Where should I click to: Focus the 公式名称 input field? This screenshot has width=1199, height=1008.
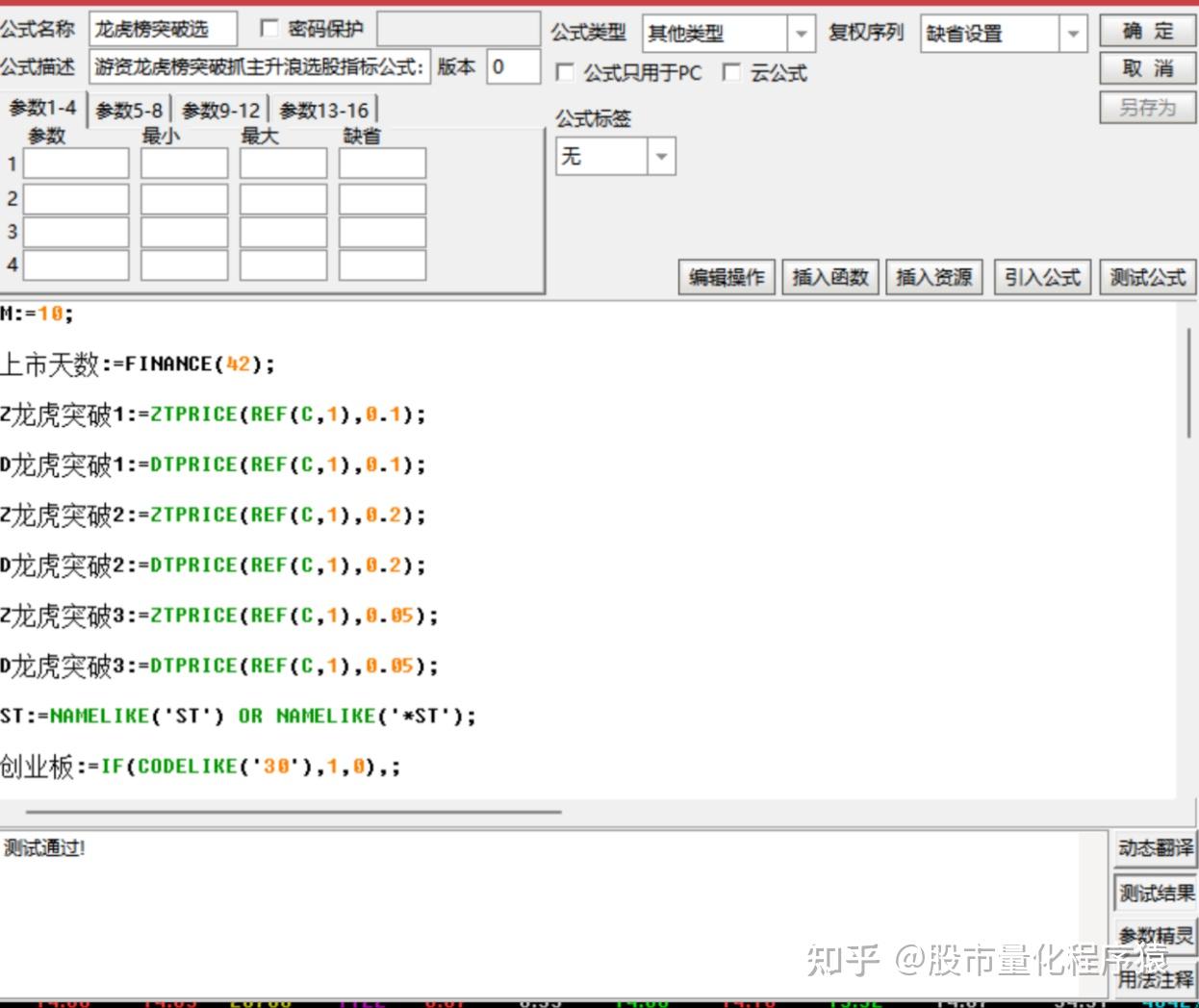pyautogui.click(x=163, y=29)
